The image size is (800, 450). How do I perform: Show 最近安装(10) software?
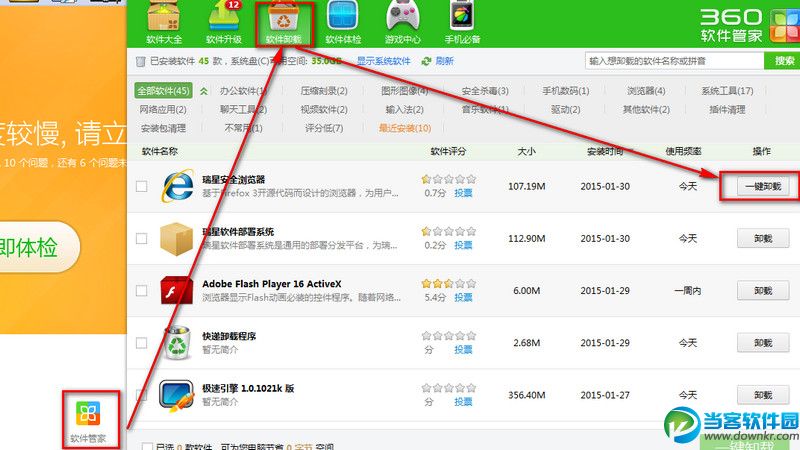click(x=405, y=128)
